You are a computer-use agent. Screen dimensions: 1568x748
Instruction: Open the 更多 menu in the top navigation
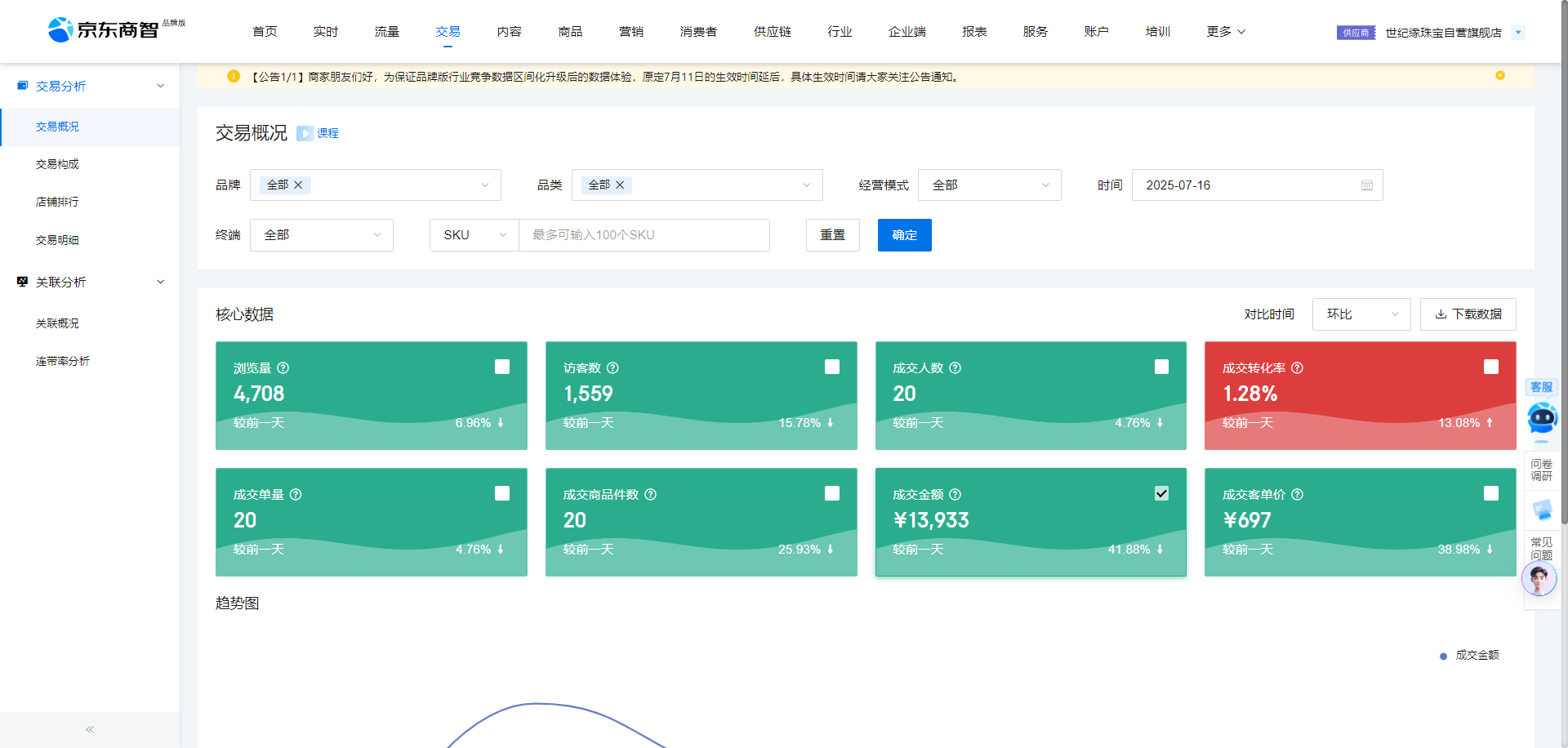coord(1225,32)
